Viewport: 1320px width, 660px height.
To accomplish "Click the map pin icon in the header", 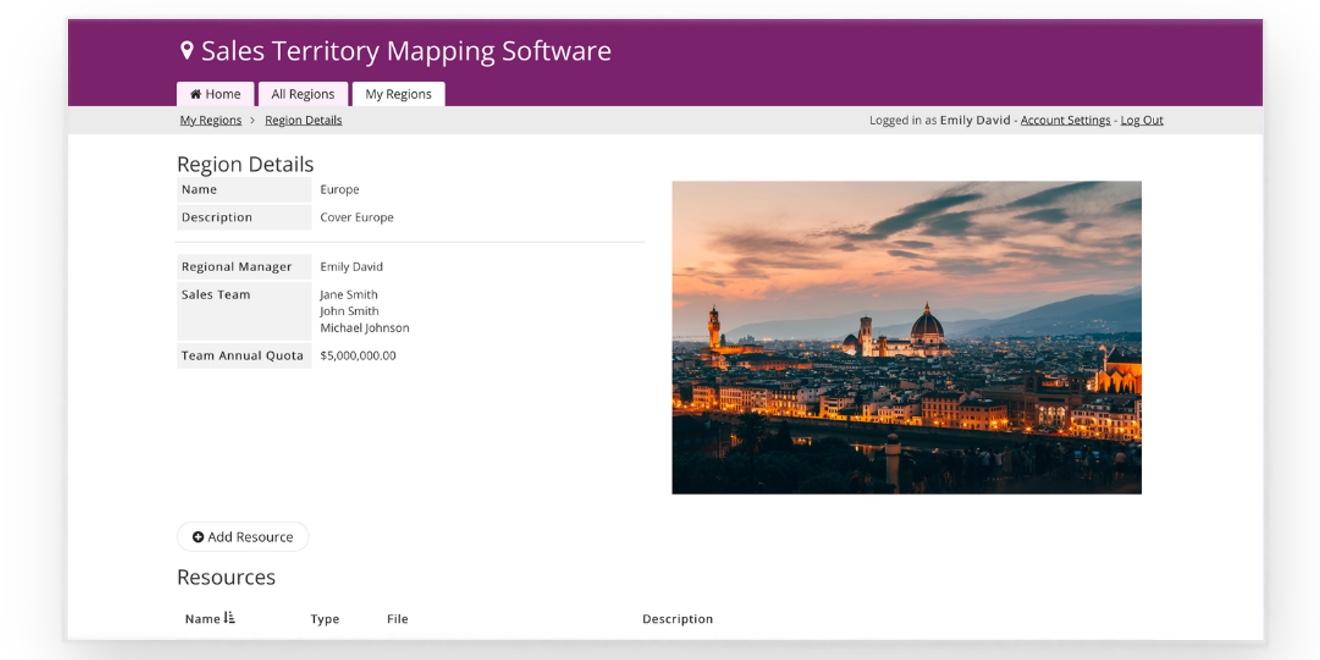I will pos(186,50).
